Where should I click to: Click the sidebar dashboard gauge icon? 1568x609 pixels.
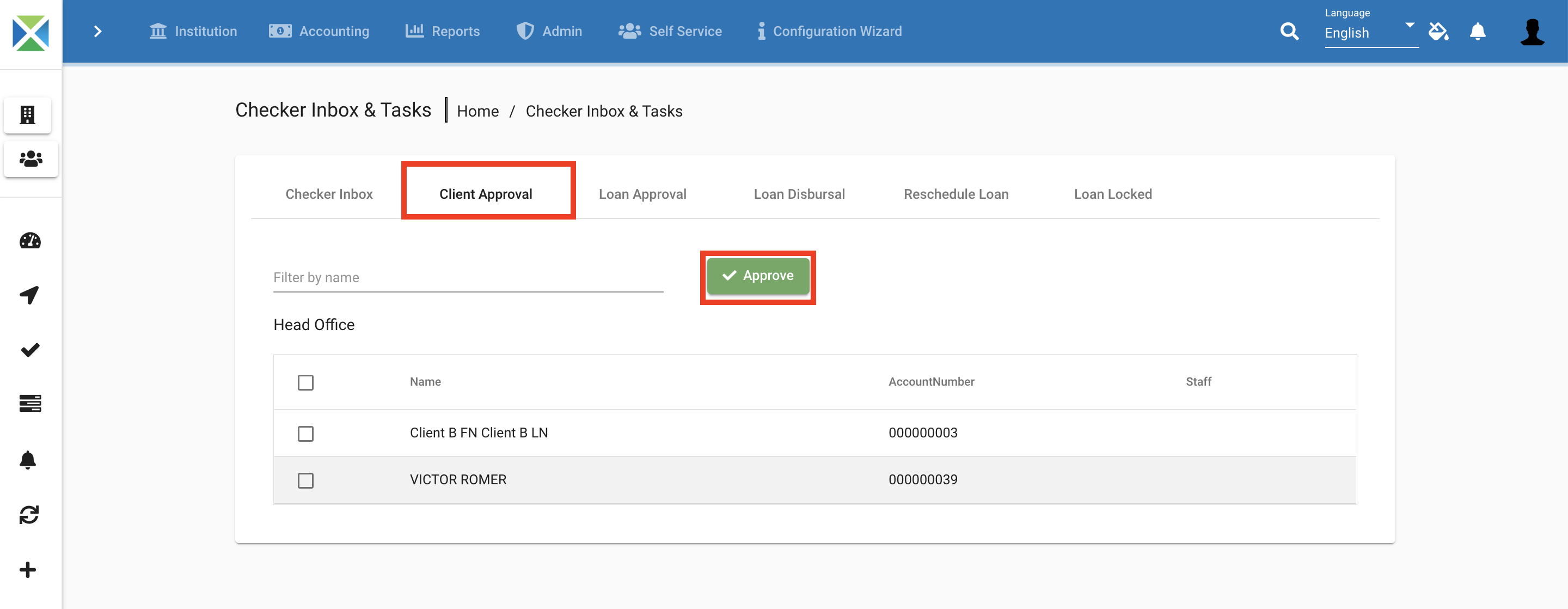30,241
